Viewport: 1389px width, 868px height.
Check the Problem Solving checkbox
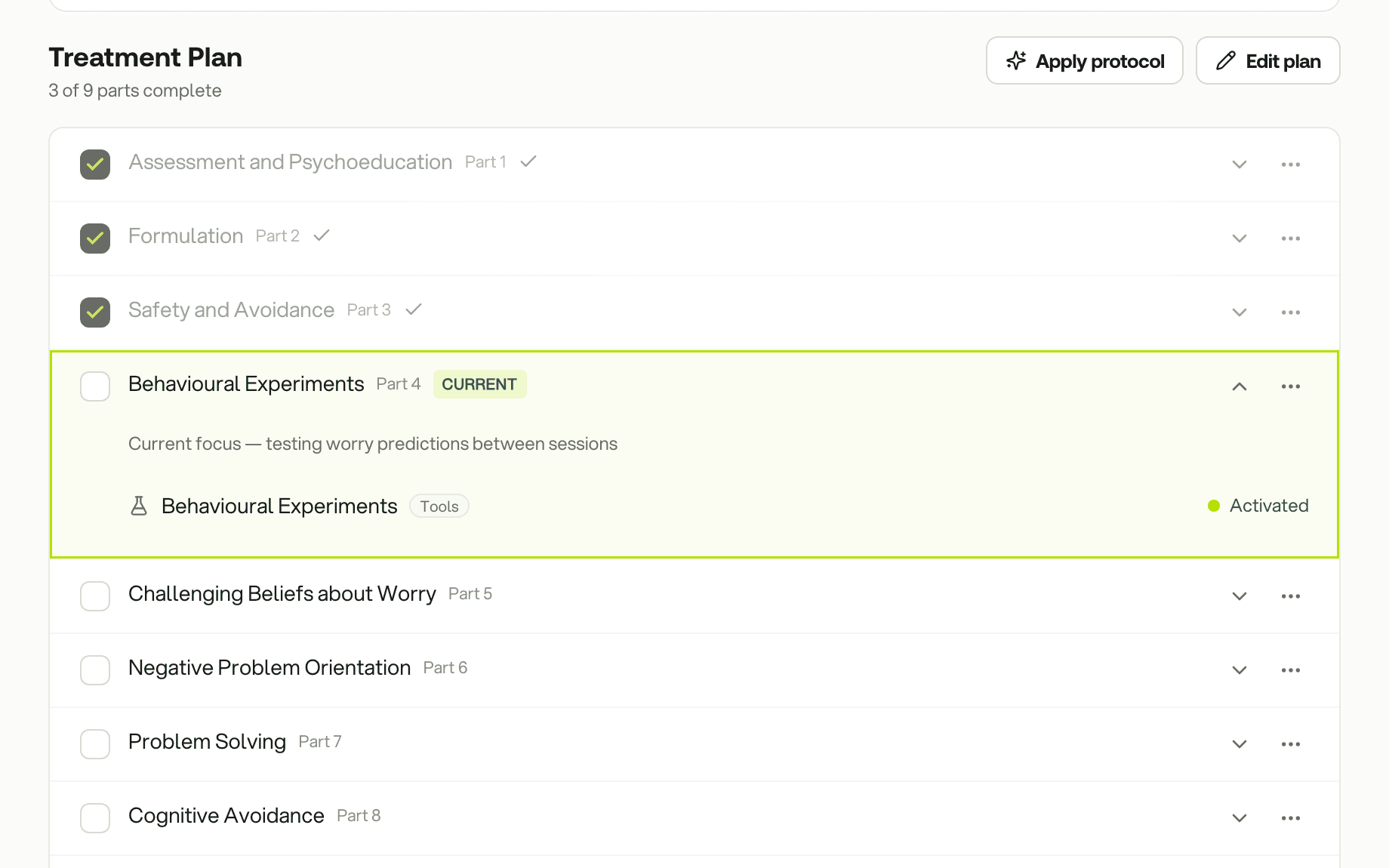(95, 744)
